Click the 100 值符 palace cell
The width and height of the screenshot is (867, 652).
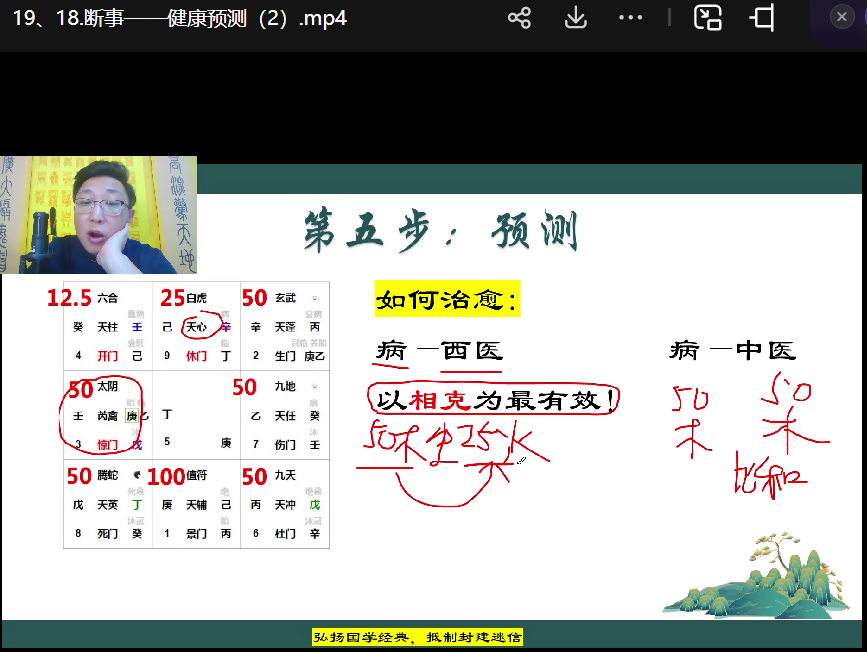(195, 504)
